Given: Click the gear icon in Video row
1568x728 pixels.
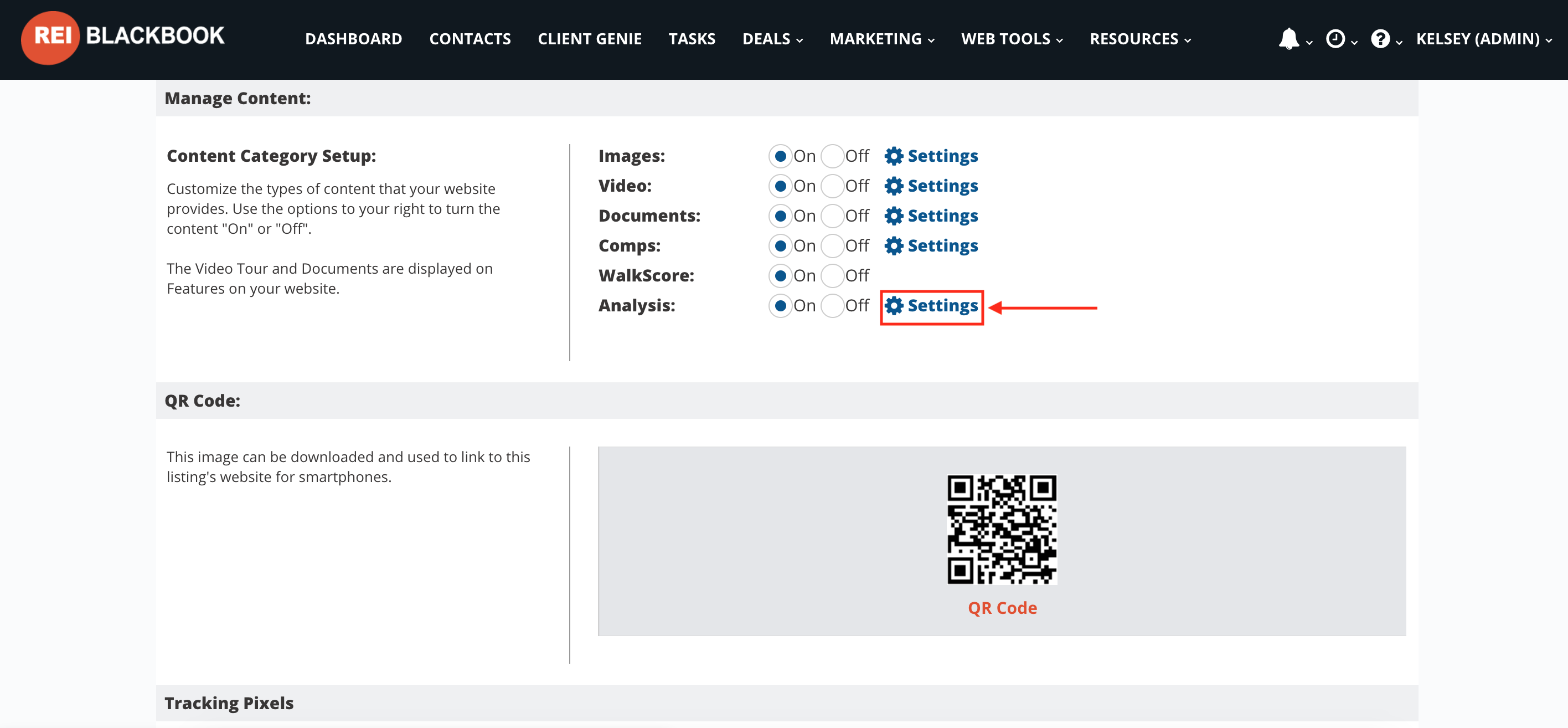Looking at the screenshot, I should point(893,186).
